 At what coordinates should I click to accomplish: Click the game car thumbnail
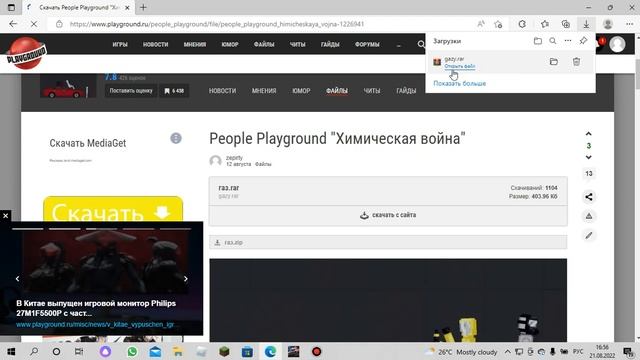pos(68,87)
